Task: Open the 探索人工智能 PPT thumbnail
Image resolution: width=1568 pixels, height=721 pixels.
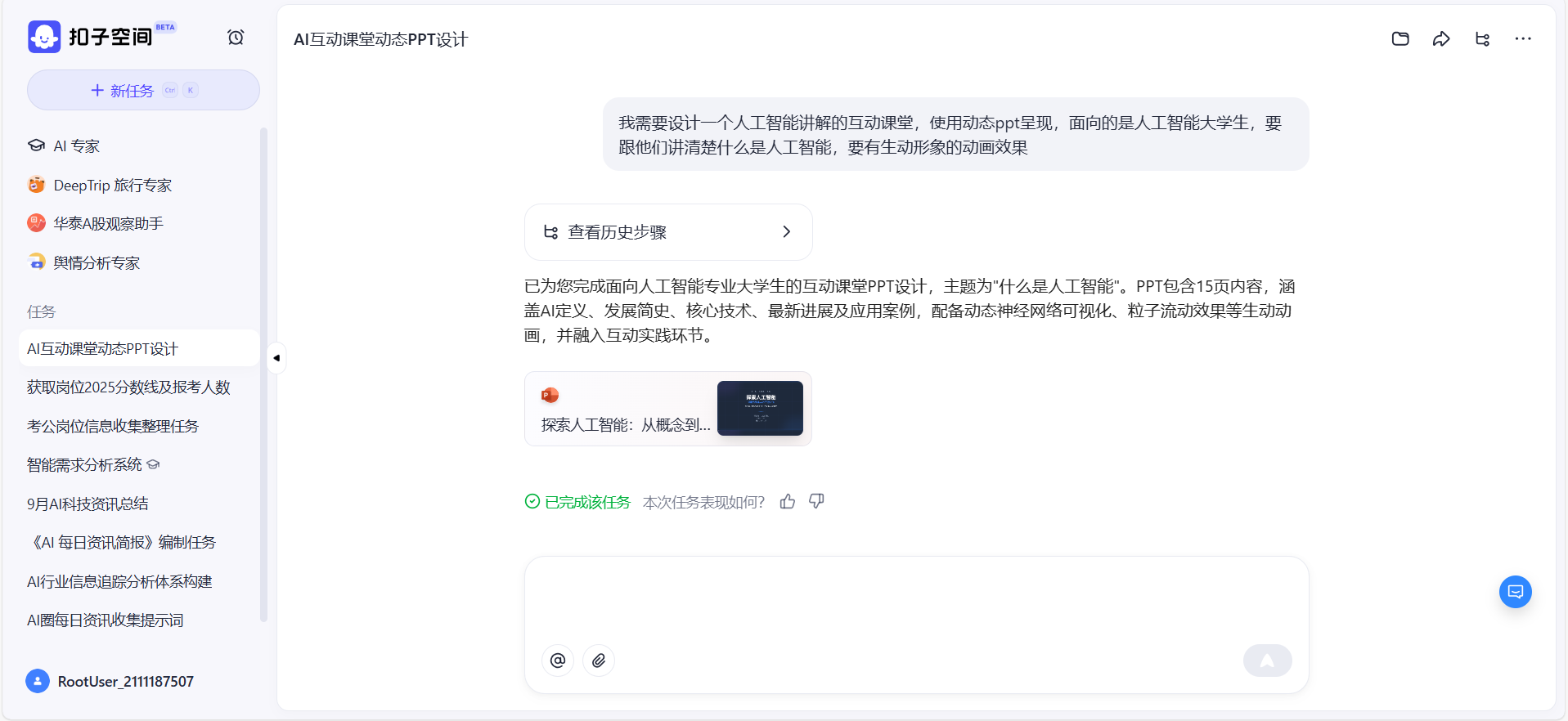Action: pos(759,409)
